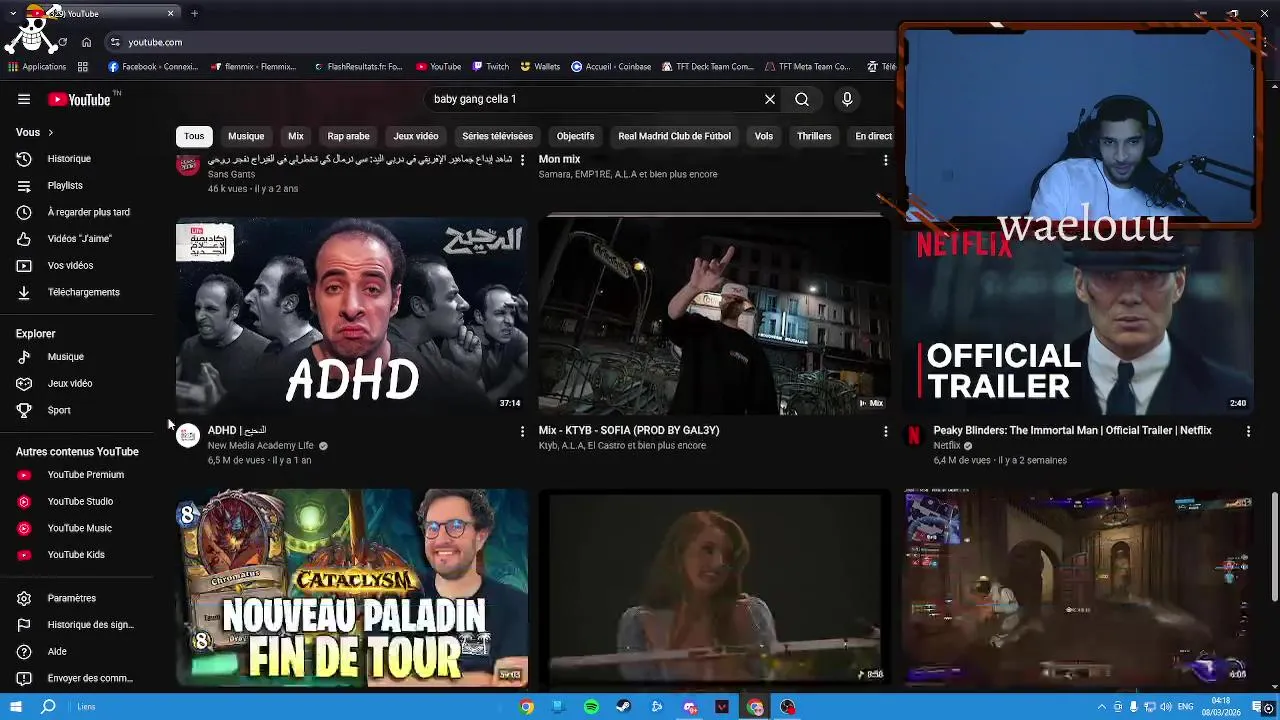
Task: Open more options for Mix - KTYB - SOFIA
Action: [885, 431]
